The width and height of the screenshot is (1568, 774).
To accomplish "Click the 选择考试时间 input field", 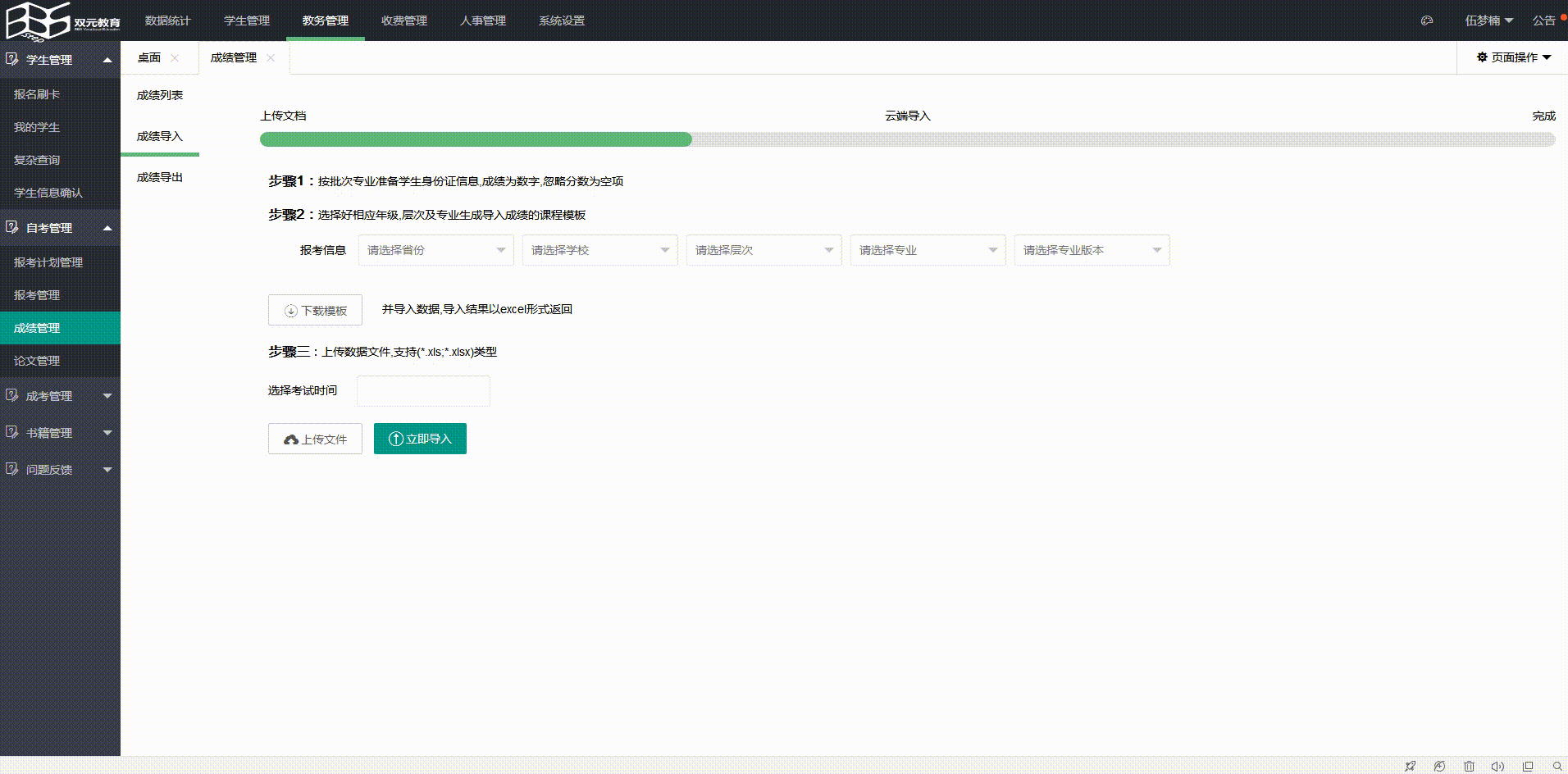I will click(x=423, y=391).
